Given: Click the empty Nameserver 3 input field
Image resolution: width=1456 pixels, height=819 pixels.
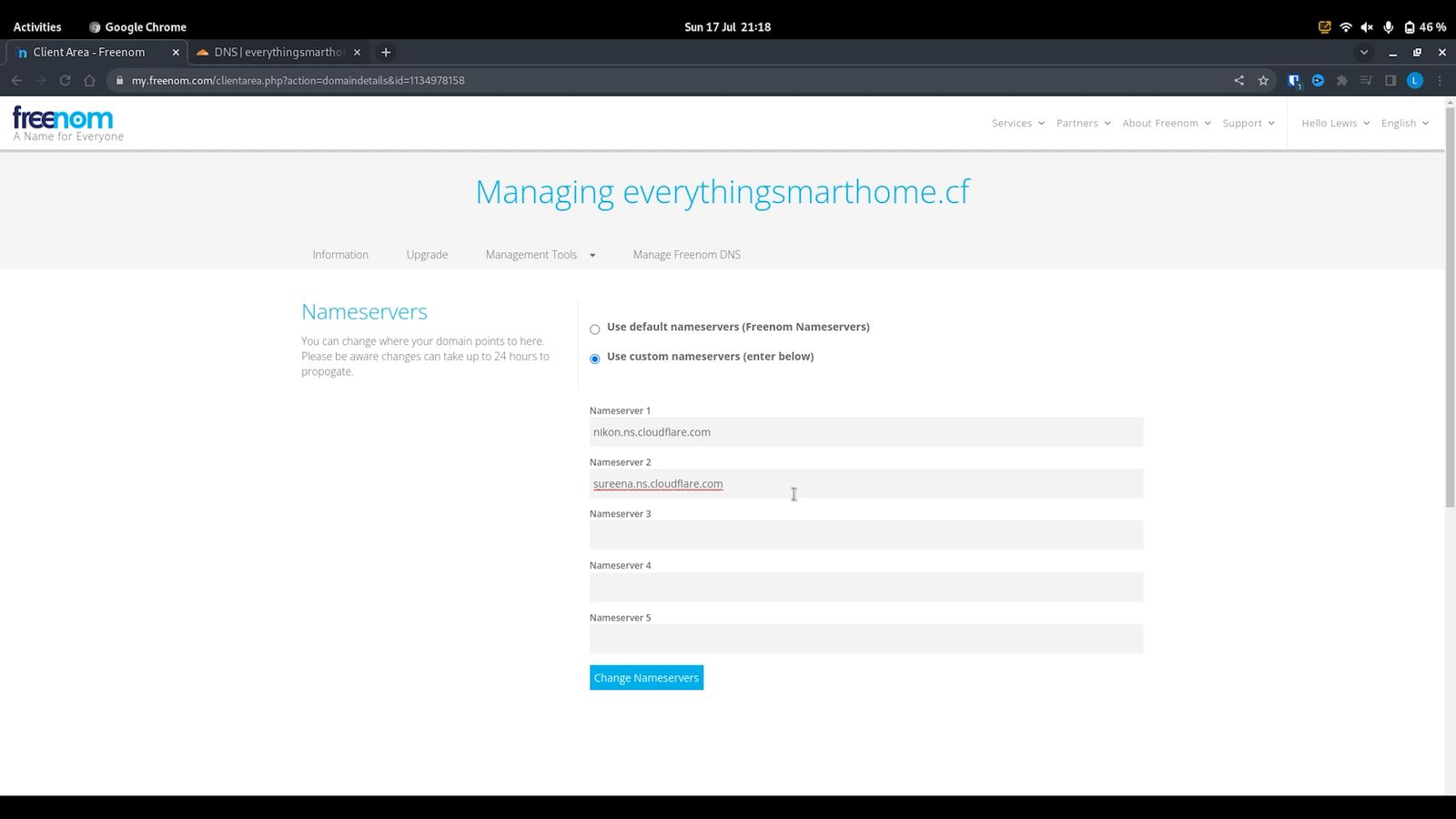Looking at the screenshot, I should pyautogui.click(x=864, y=535).
